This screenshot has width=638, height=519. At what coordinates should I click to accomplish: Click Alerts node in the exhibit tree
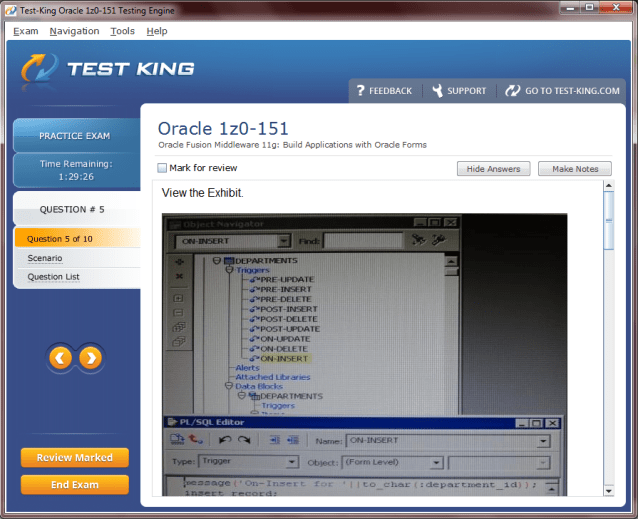tap(247, 368)
